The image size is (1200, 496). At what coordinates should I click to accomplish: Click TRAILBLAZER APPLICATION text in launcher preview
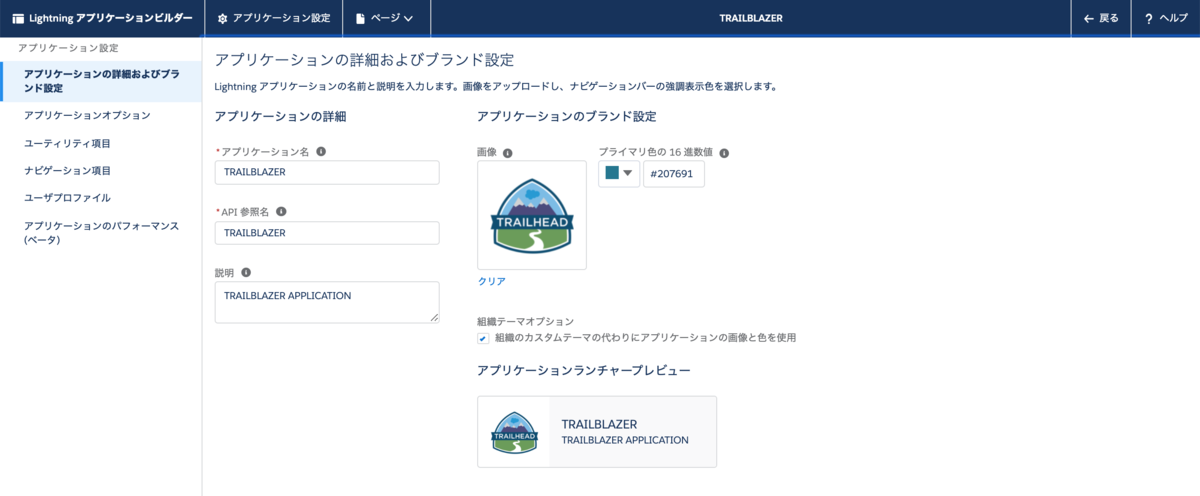click(x=625, y=440)
